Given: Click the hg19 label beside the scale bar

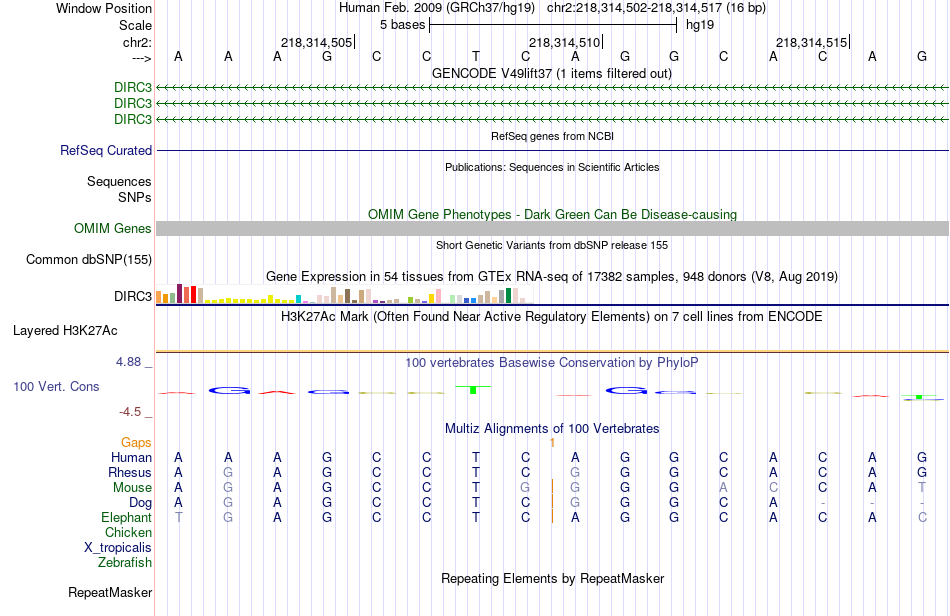Looking at the screenshot, I should click(x=700, y=25).
